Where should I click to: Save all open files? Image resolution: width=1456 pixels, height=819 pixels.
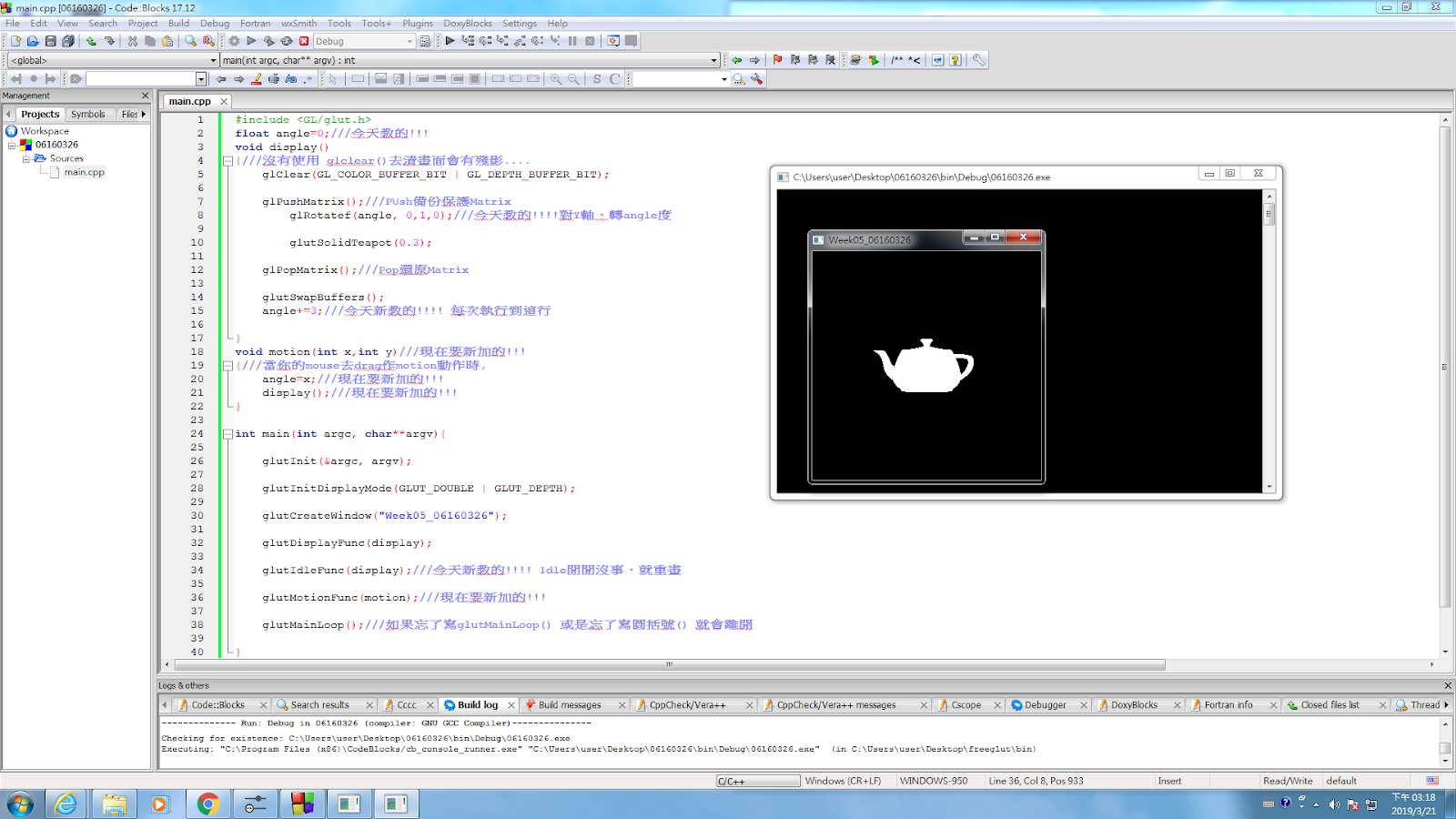(x=68, y=41)
